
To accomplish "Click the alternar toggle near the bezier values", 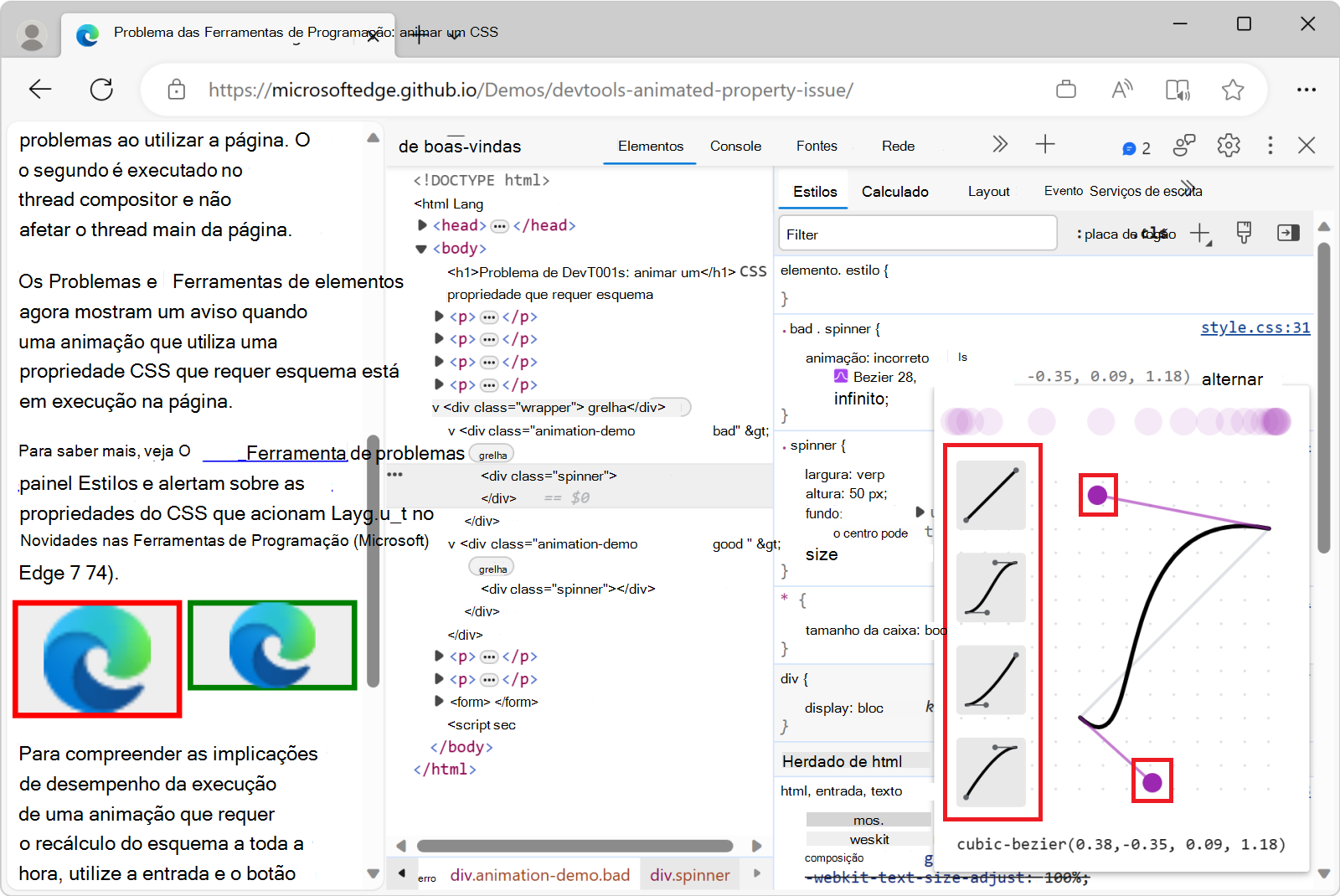I will click(1232, 378).
